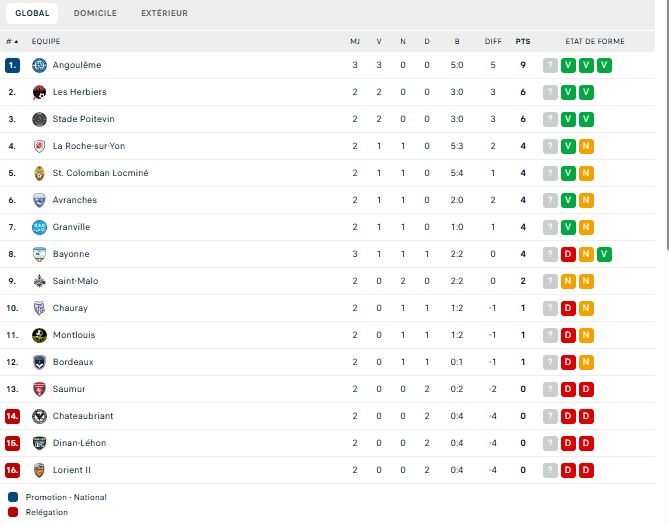Click the Lorient II team logo
The height and width of the screenshot is (525, 669).
39,470
